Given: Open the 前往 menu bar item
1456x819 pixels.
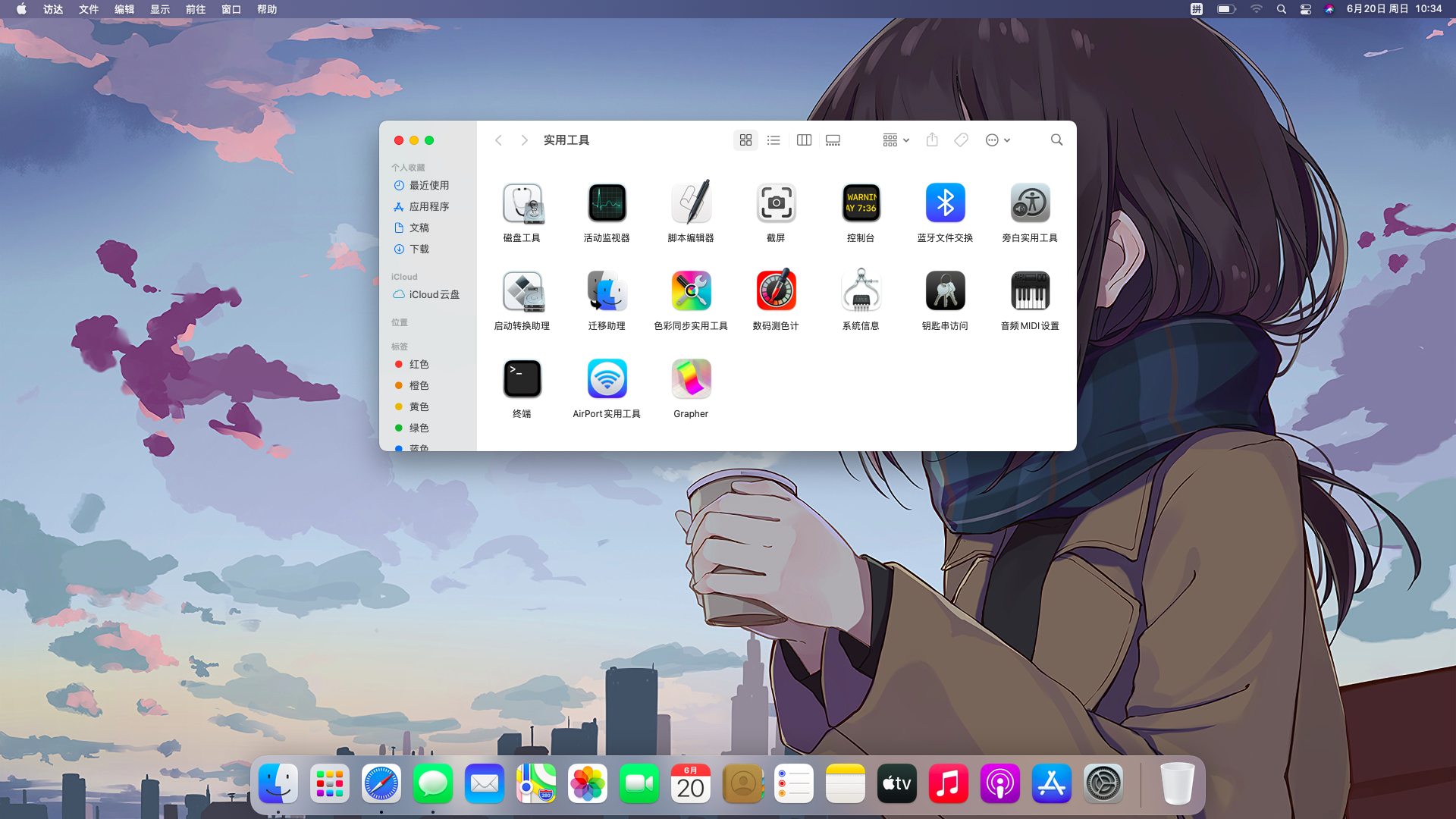Looking at the screenshot, I should (196, 9).
